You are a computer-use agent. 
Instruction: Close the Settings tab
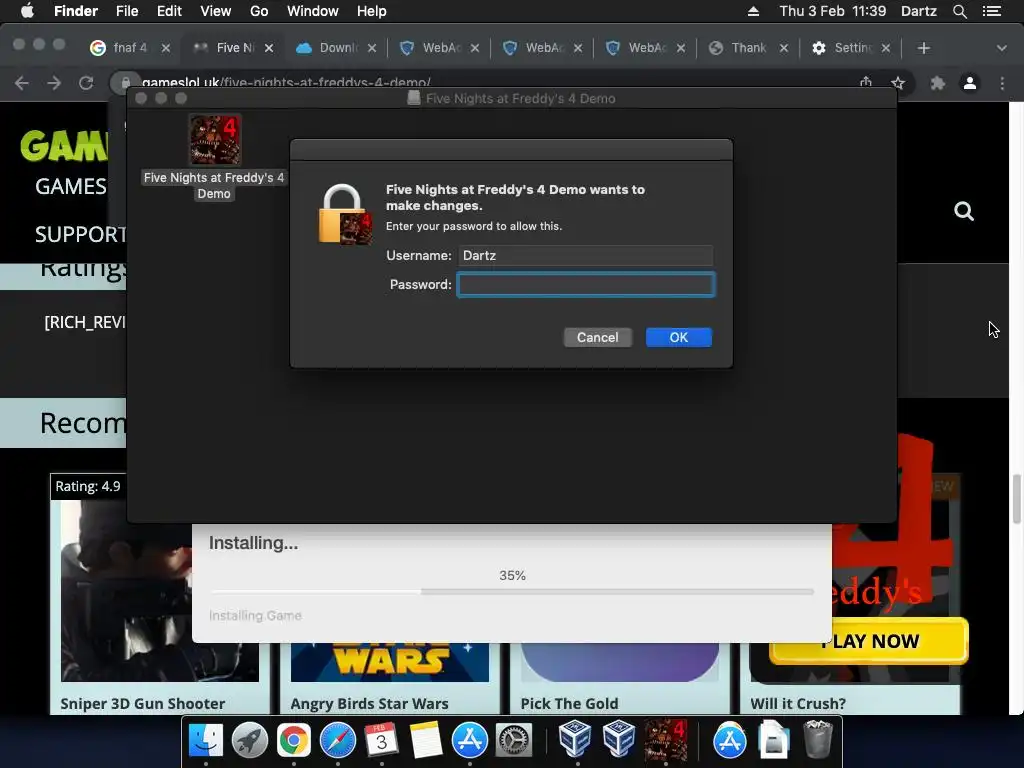pos(886,48)
